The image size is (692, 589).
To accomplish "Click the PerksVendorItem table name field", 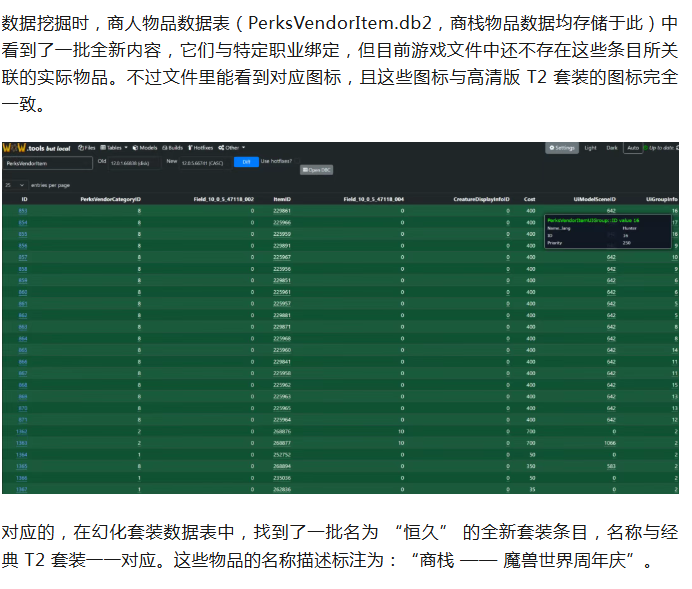I will coord(46,162).
